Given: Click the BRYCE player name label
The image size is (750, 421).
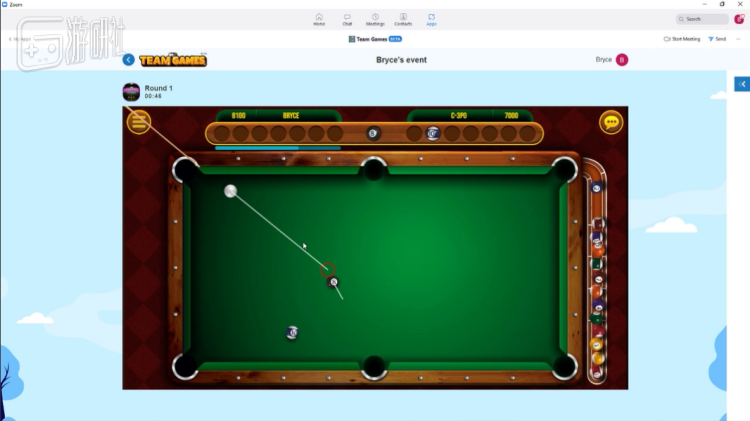Looking at the screenshot, I should (291, 116).
